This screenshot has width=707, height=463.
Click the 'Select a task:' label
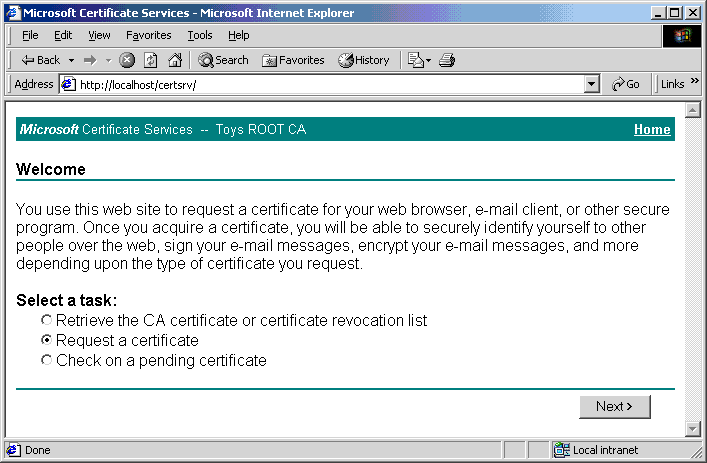coord(67,300)
